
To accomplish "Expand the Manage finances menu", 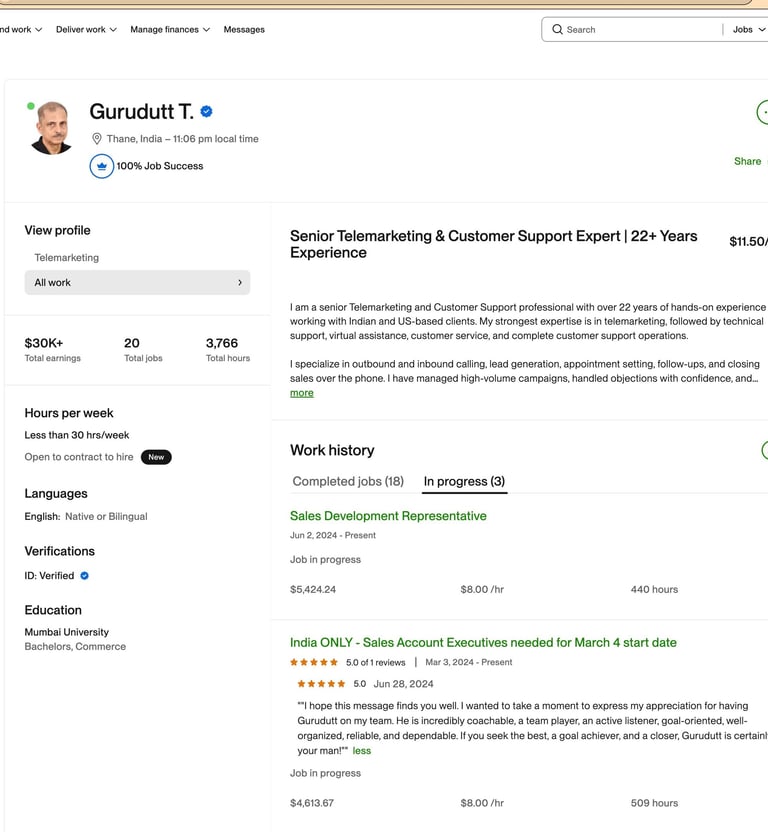I will click(170, 30).
